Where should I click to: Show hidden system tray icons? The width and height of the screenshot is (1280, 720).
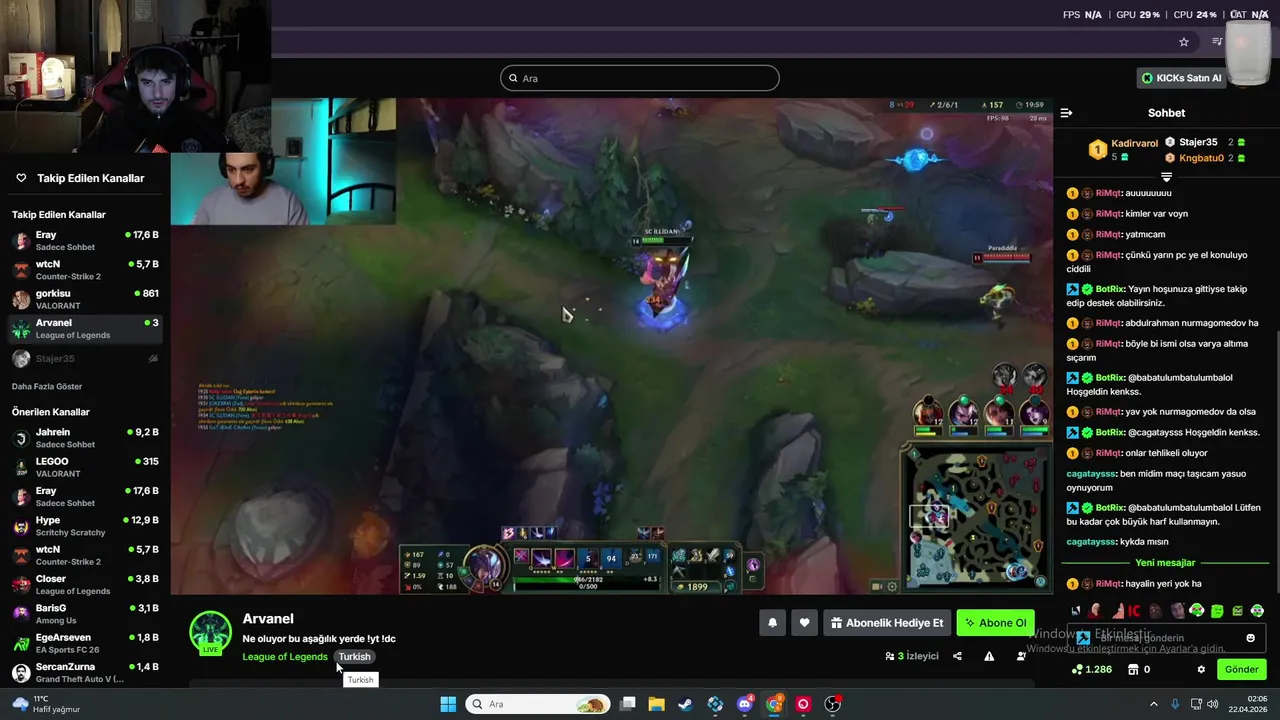(x=1153, y=704)
